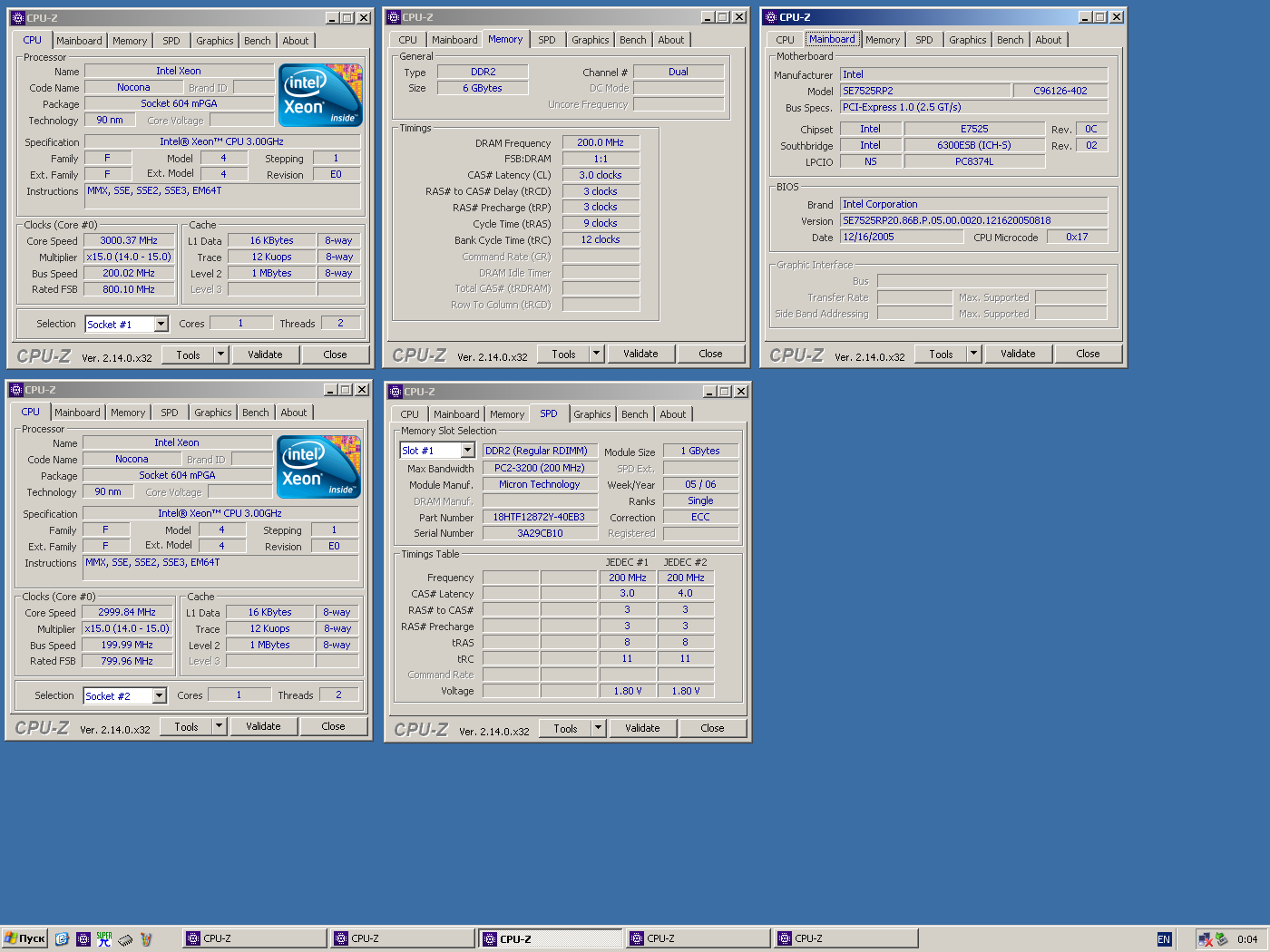The image size is (1270, 952).
Task: Click Validate in the Socket #2 window
Action: [x=263, y=726]
